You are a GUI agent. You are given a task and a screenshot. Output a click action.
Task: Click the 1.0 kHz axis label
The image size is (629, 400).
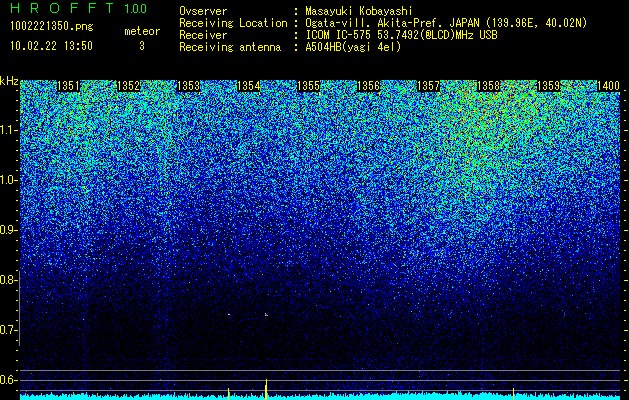8,181
